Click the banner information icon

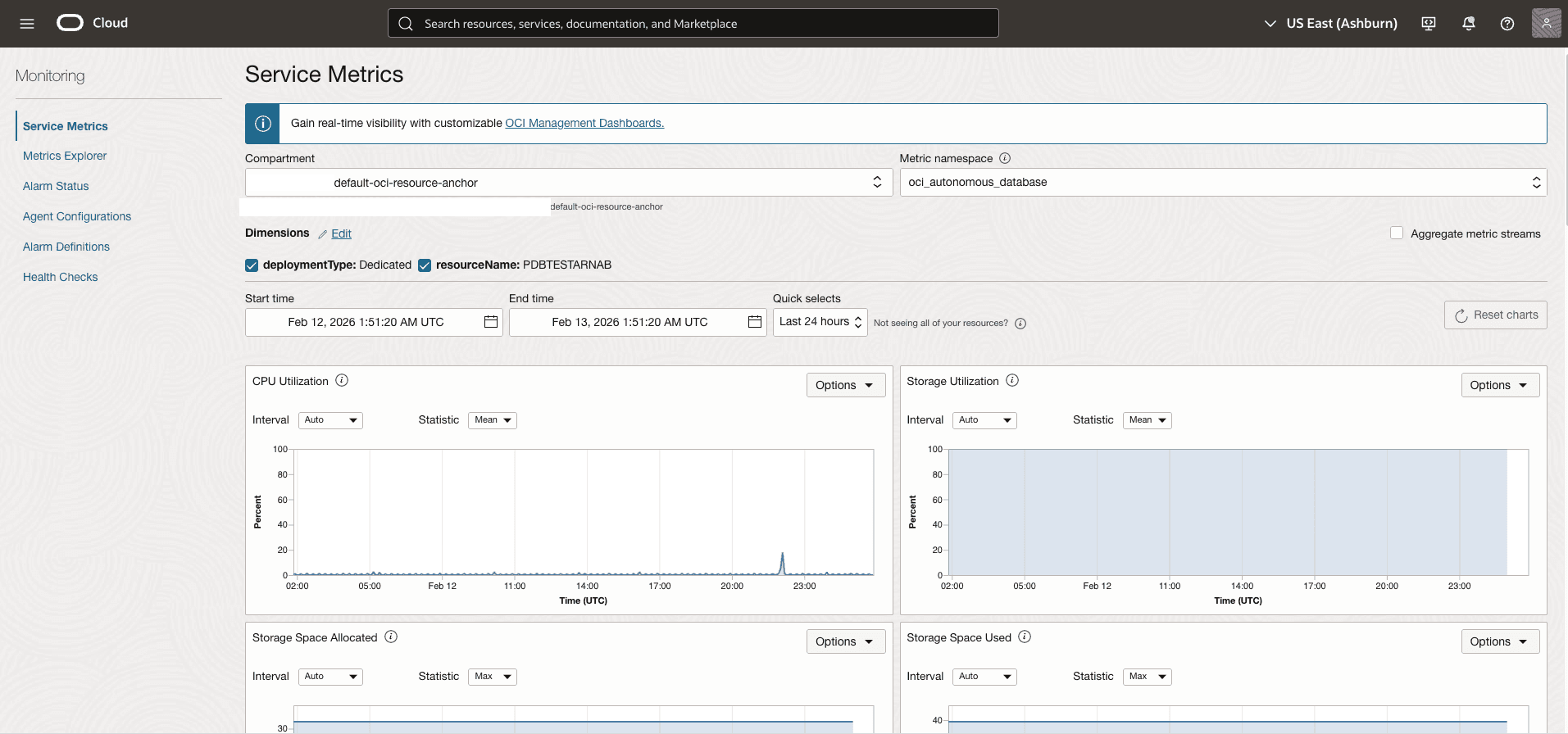pos(263,124)
